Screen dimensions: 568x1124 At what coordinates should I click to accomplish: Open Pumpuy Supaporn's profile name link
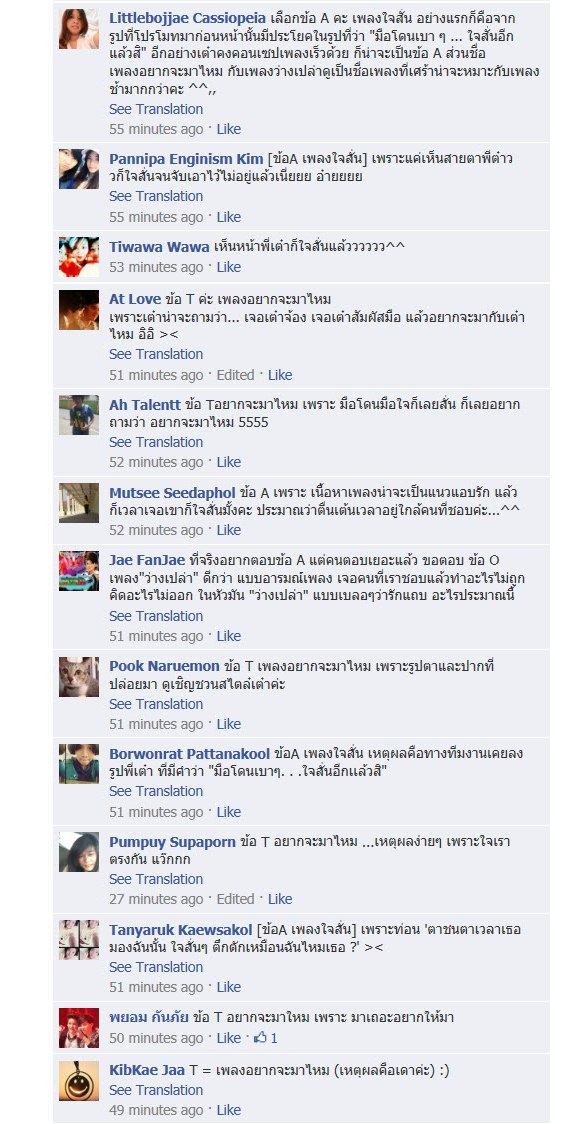pos(172,842)
